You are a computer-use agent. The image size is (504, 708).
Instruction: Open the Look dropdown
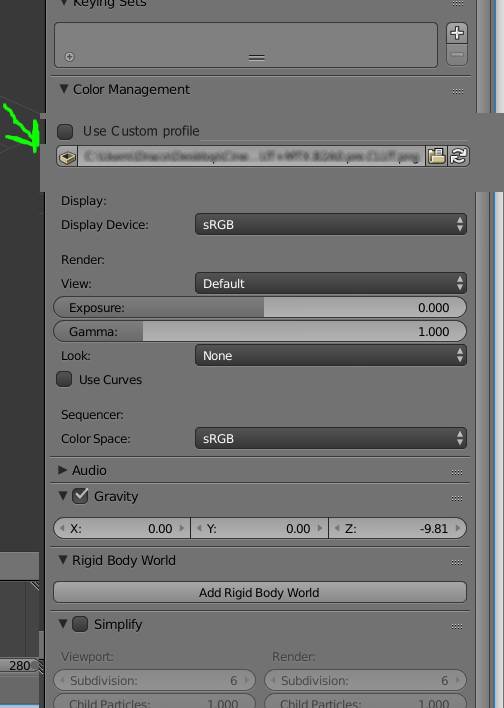click(331, 355)
